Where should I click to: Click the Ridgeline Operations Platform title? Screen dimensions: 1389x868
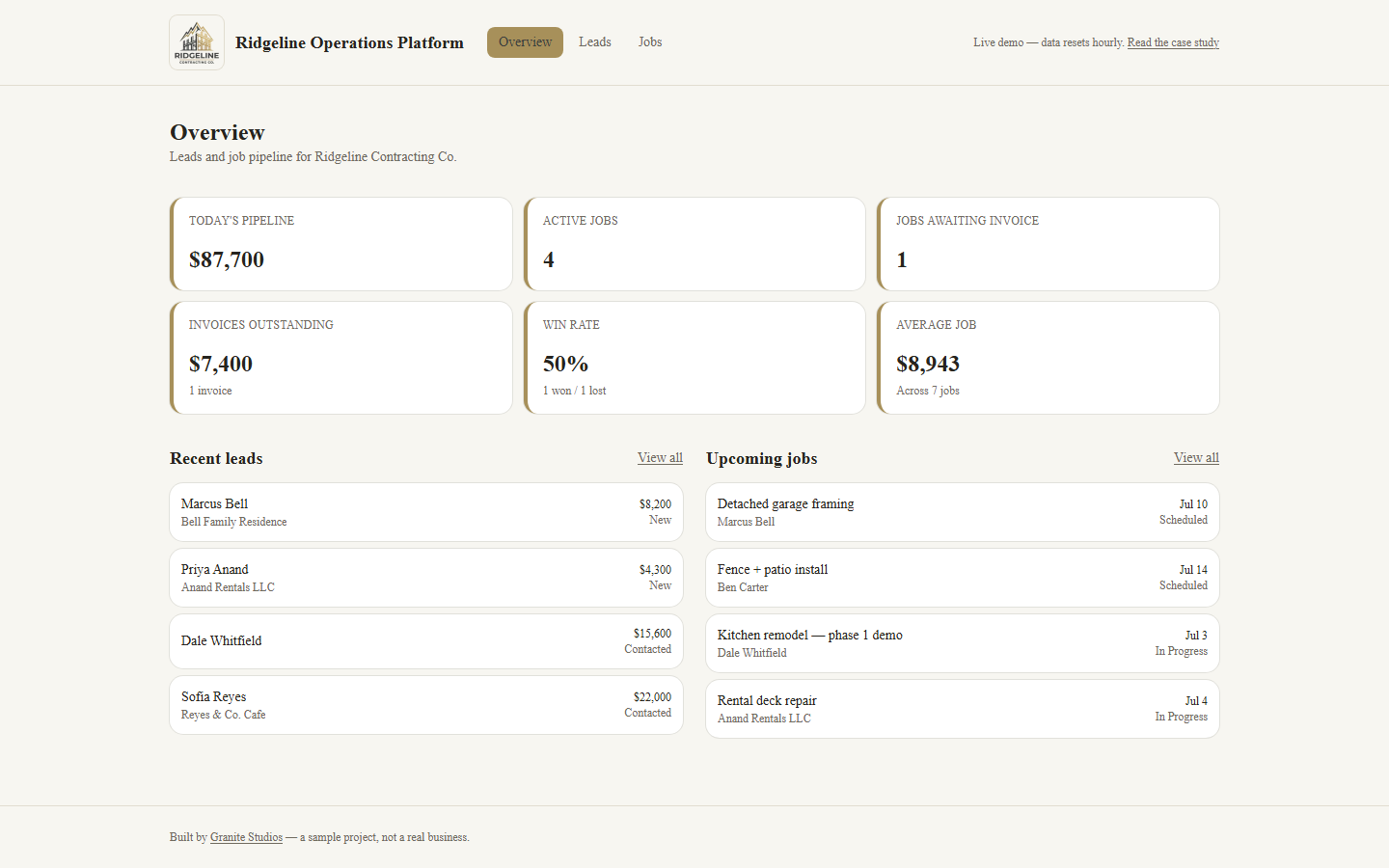tap(349, 42)
